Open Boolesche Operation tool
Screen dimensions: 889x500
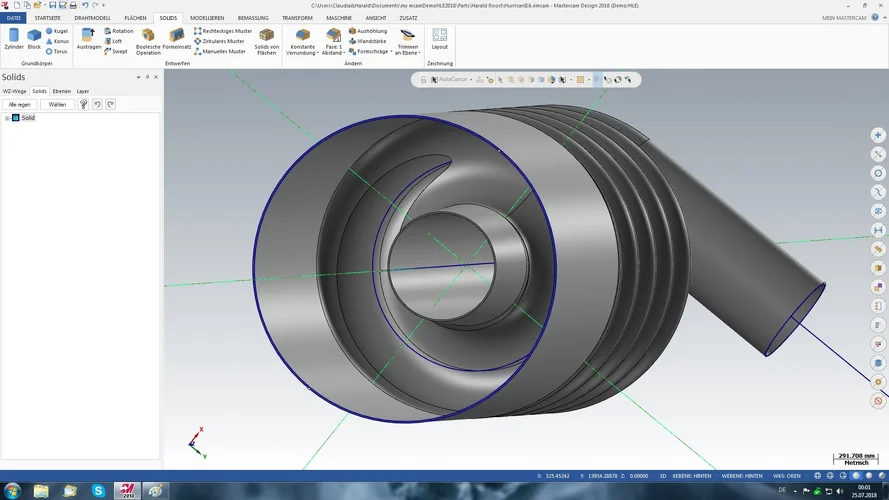[x=148, y=40]
